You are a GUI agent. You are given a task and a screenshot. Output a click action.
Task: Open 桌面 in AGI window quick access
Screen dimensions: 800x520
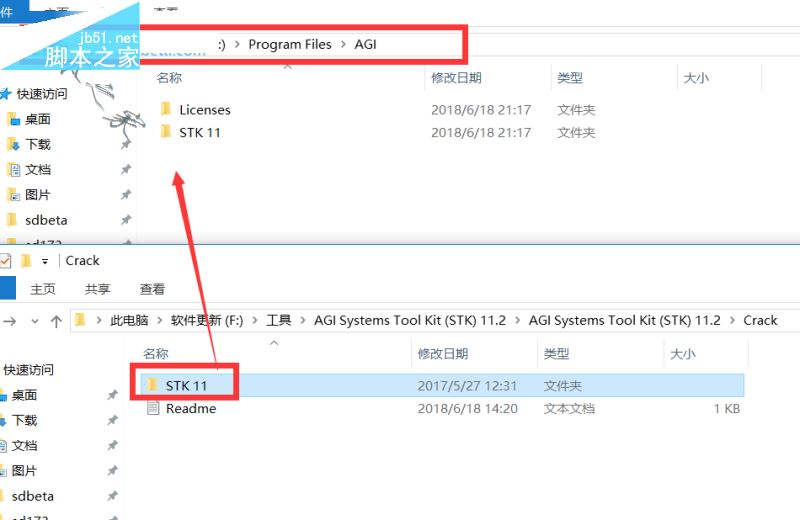coord(37,119)
